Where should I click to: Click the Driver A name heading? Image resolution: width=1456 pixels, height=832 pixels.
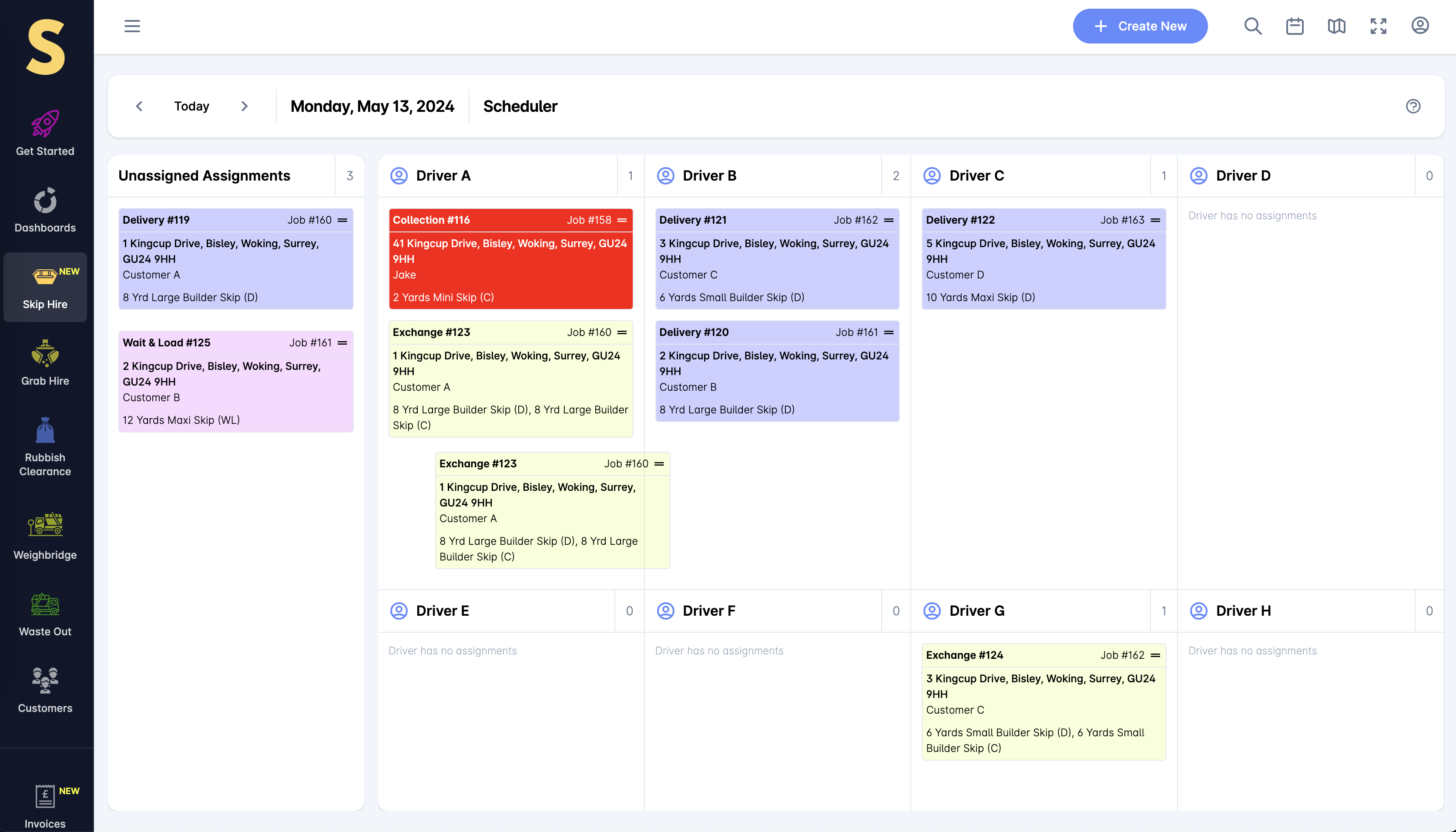pos(443,176)
